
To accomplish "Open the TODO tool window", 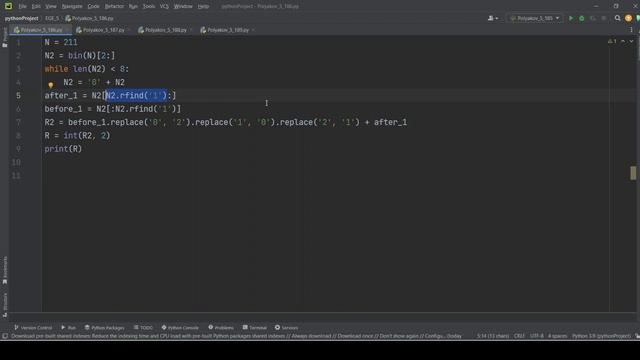I will click(143, 328).
